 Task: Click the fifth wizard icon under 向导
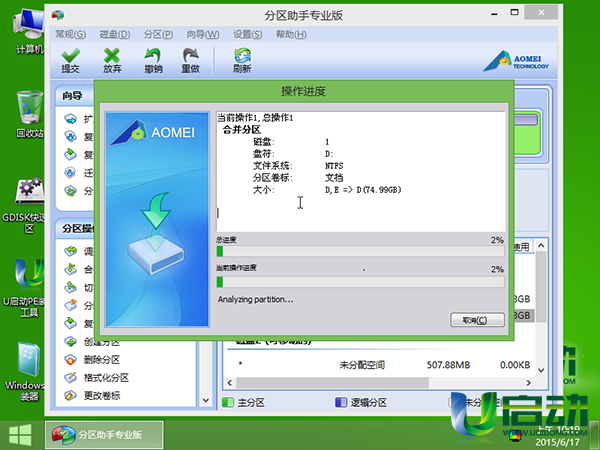(70, 191)
